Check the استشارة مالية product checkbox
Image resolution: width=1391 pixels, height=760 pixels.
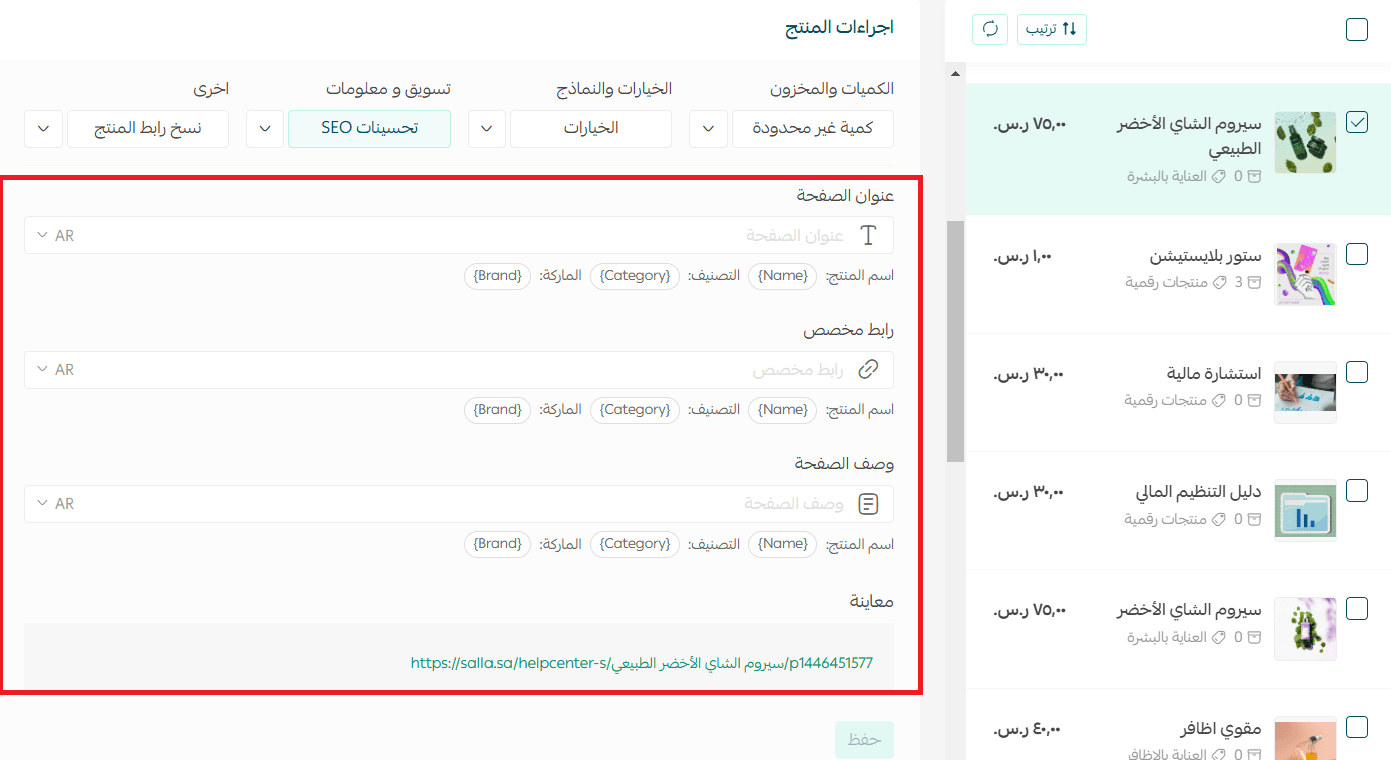click(x=1356, y=372)
